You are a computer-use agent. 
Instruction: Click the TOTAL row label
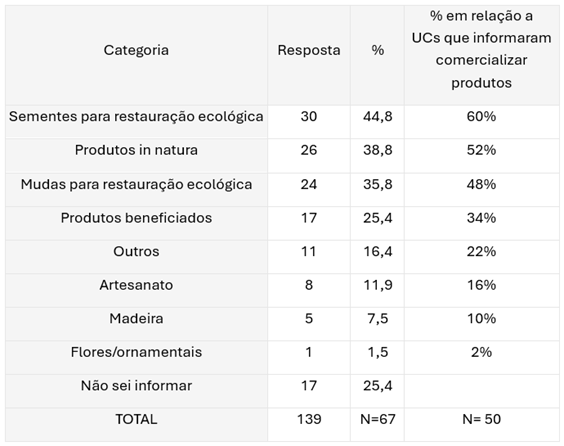click(x=136, y=425)
